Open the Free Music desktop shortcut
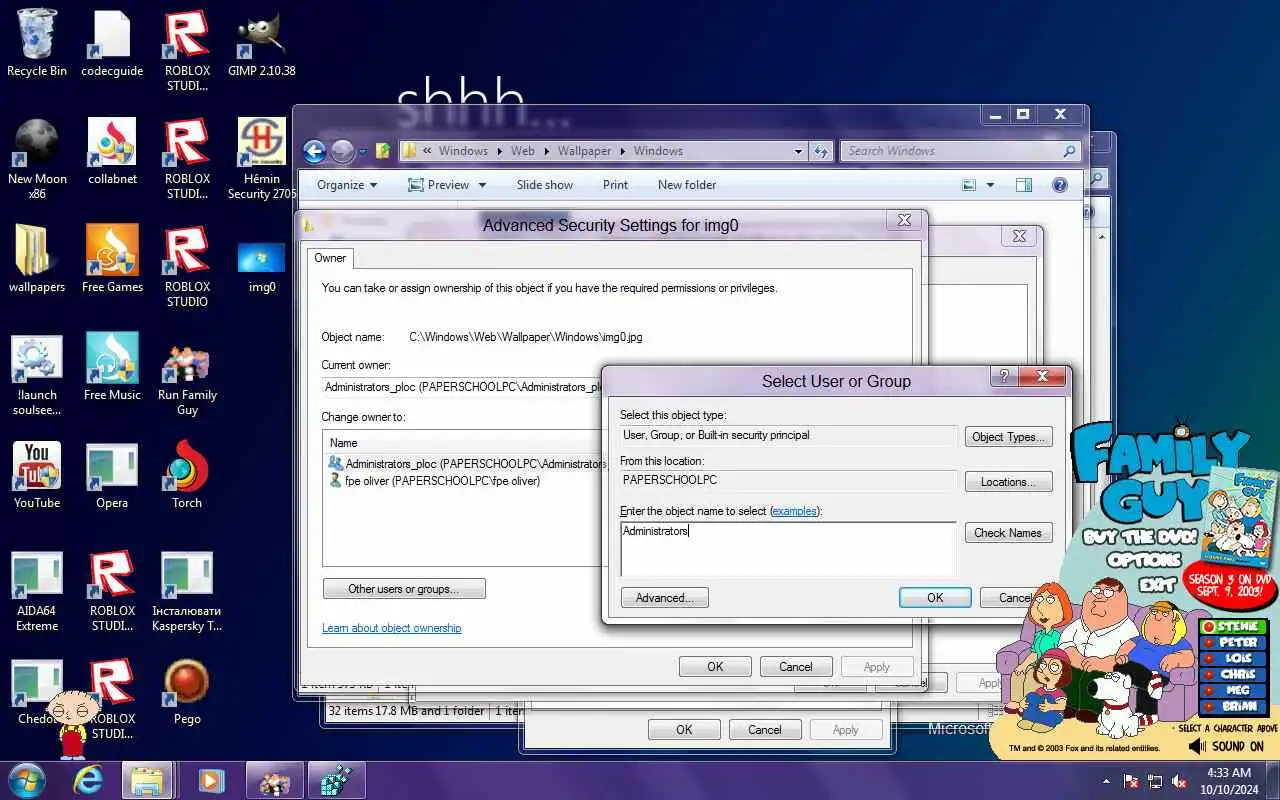The image size is (1280, 800). coord(112,368)
